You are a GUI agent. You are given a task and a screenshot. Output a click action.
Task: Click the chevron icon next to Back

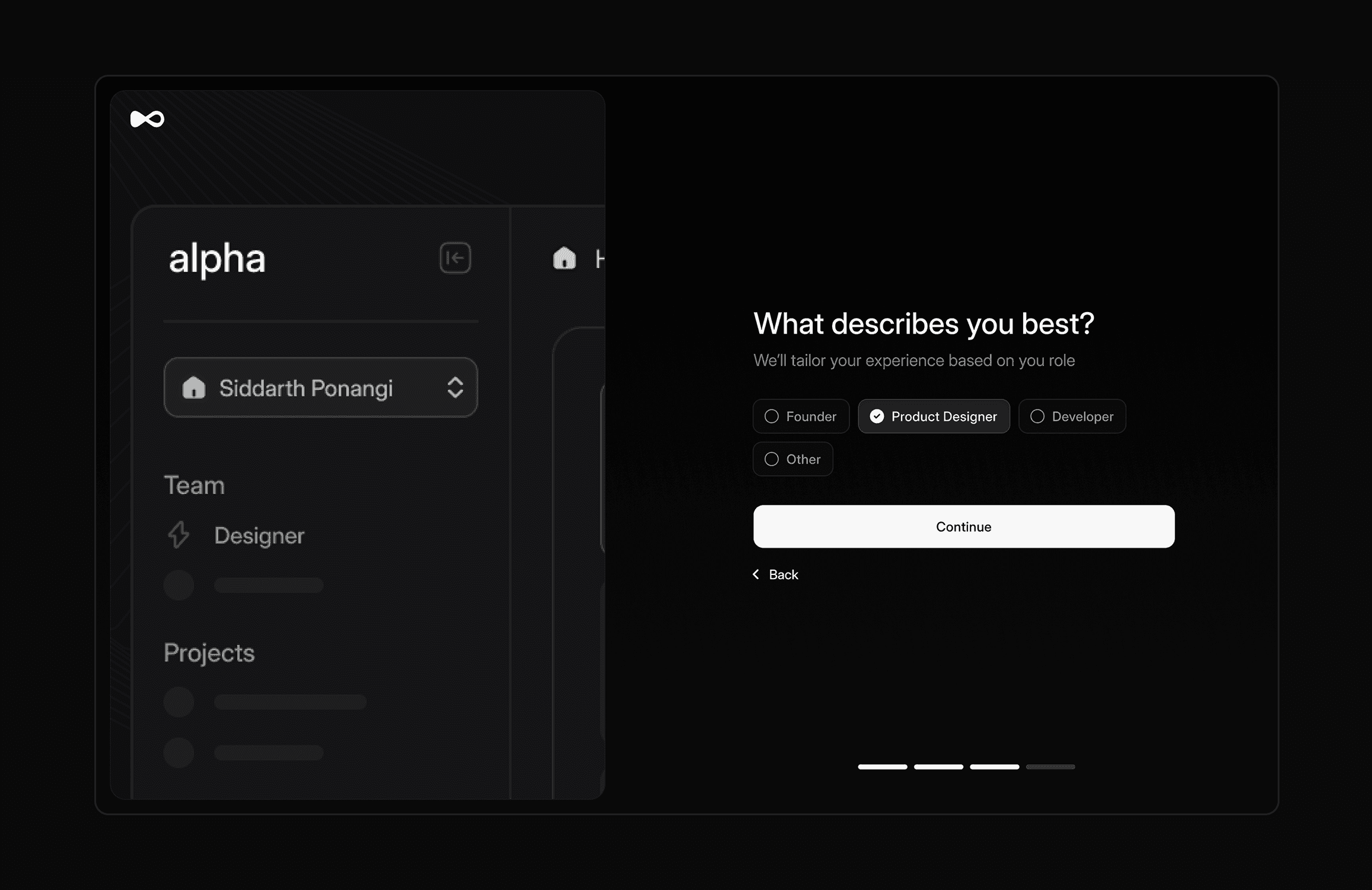pyautogui.click(x=756, y=574)
